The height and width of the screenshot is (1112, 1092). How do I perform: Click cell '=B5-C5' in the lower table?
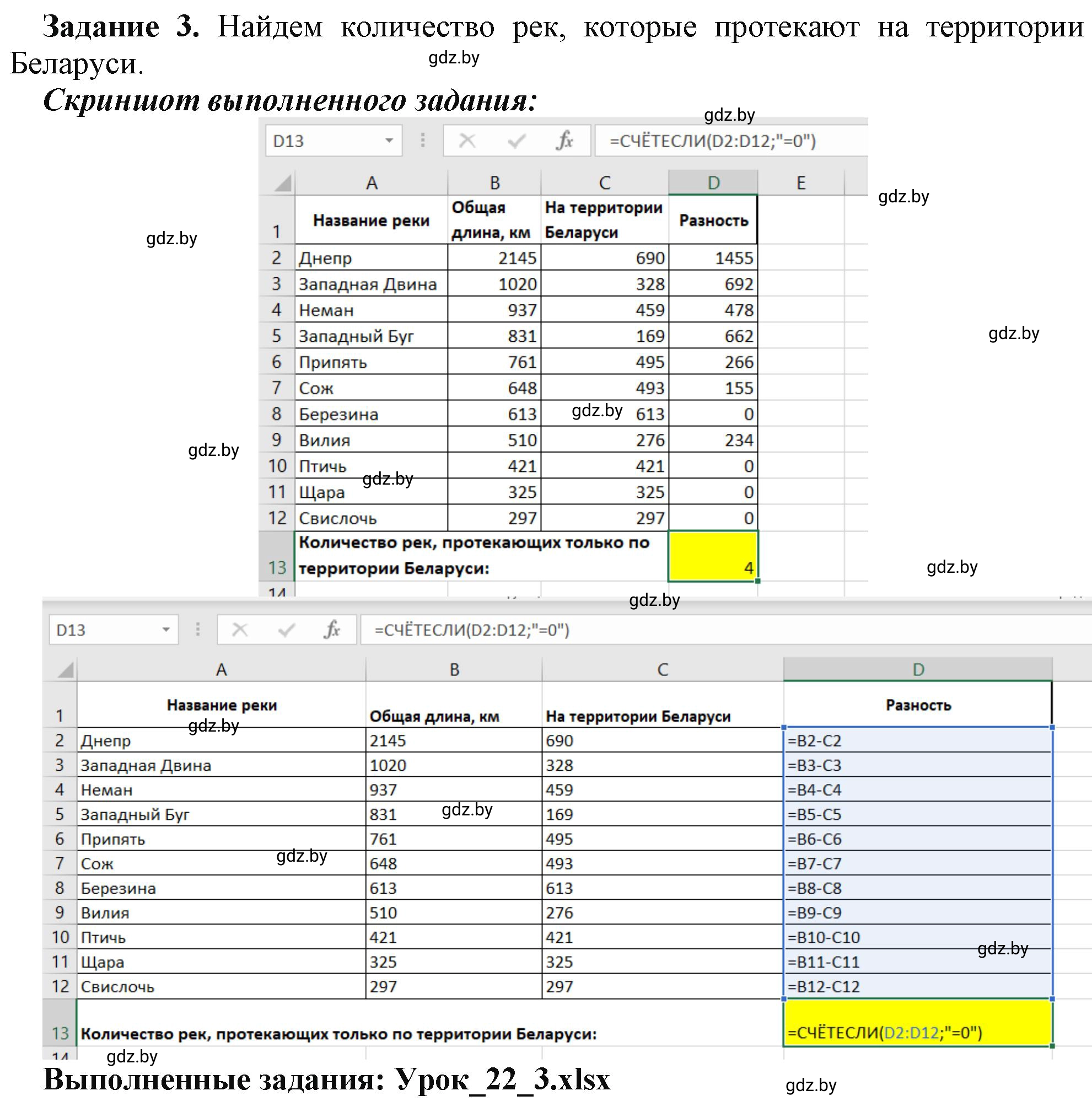coord(918,814)
